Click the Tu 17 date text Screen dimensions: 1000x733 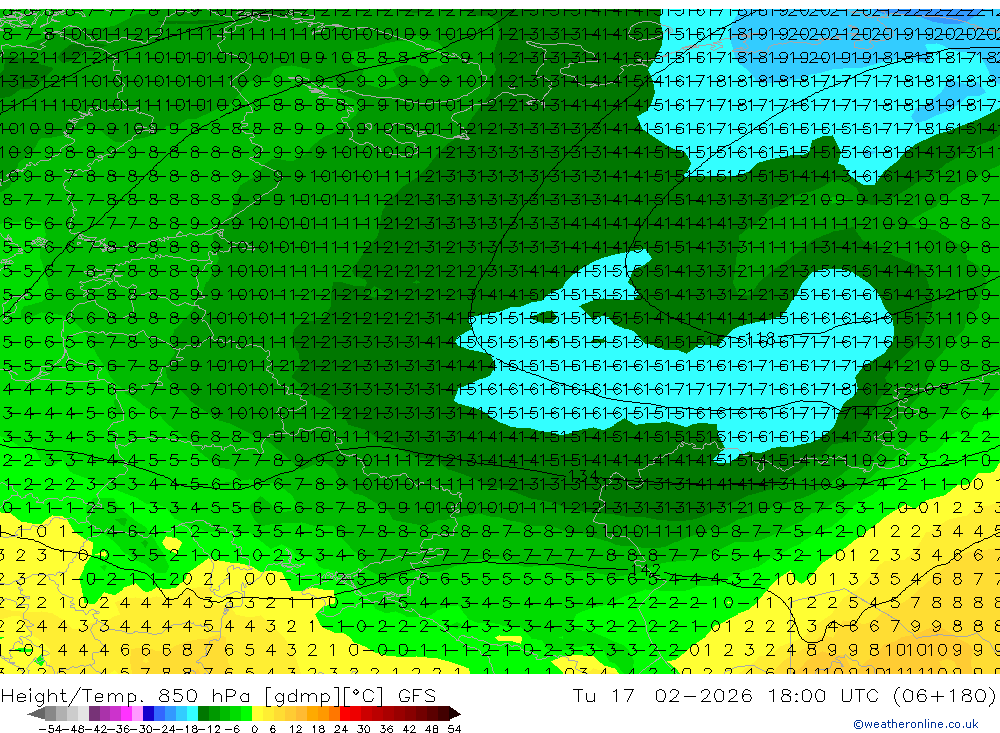(603, 695)
